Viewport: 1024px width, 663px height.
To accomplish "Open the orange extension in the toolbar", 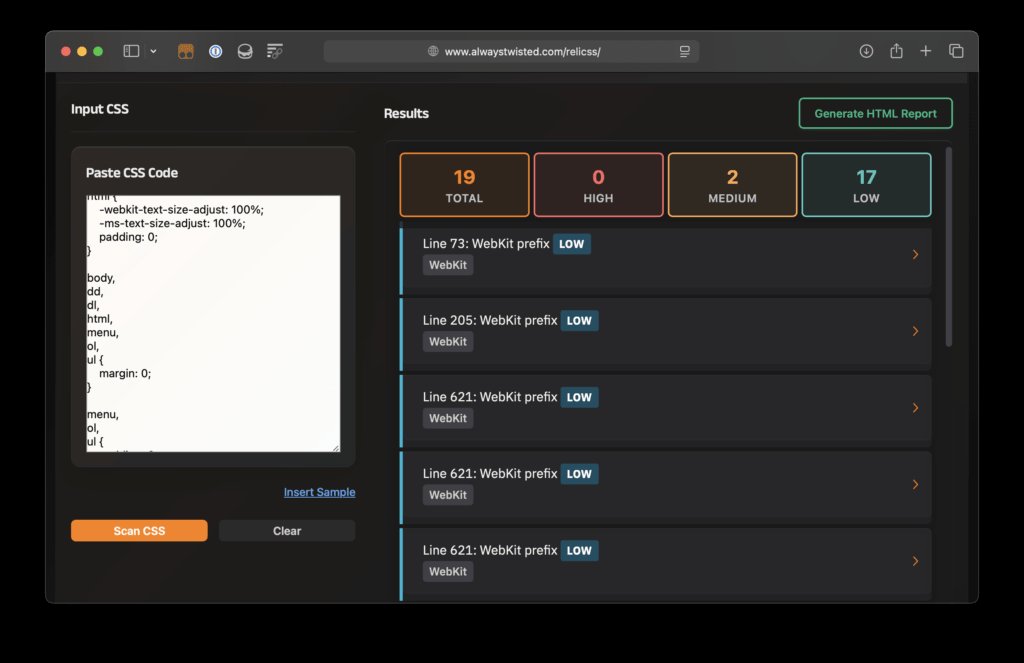I will pos(186,50).
